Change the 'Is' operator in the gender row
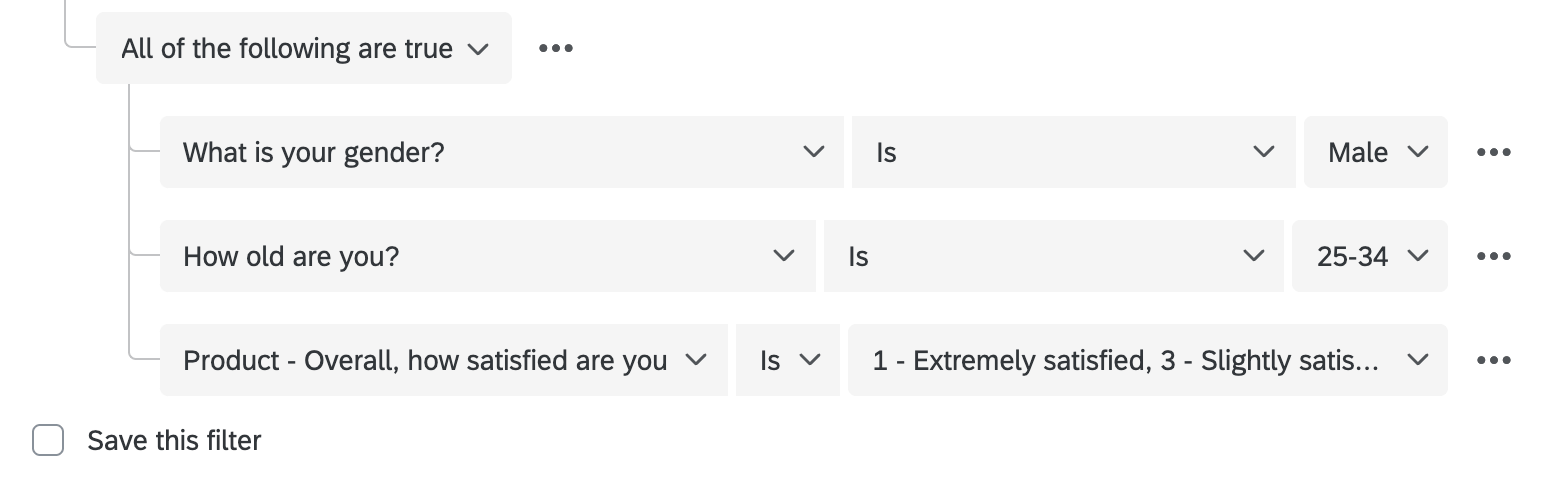The height and width of the screenshot is (482, 1568). coord(1075,152)
